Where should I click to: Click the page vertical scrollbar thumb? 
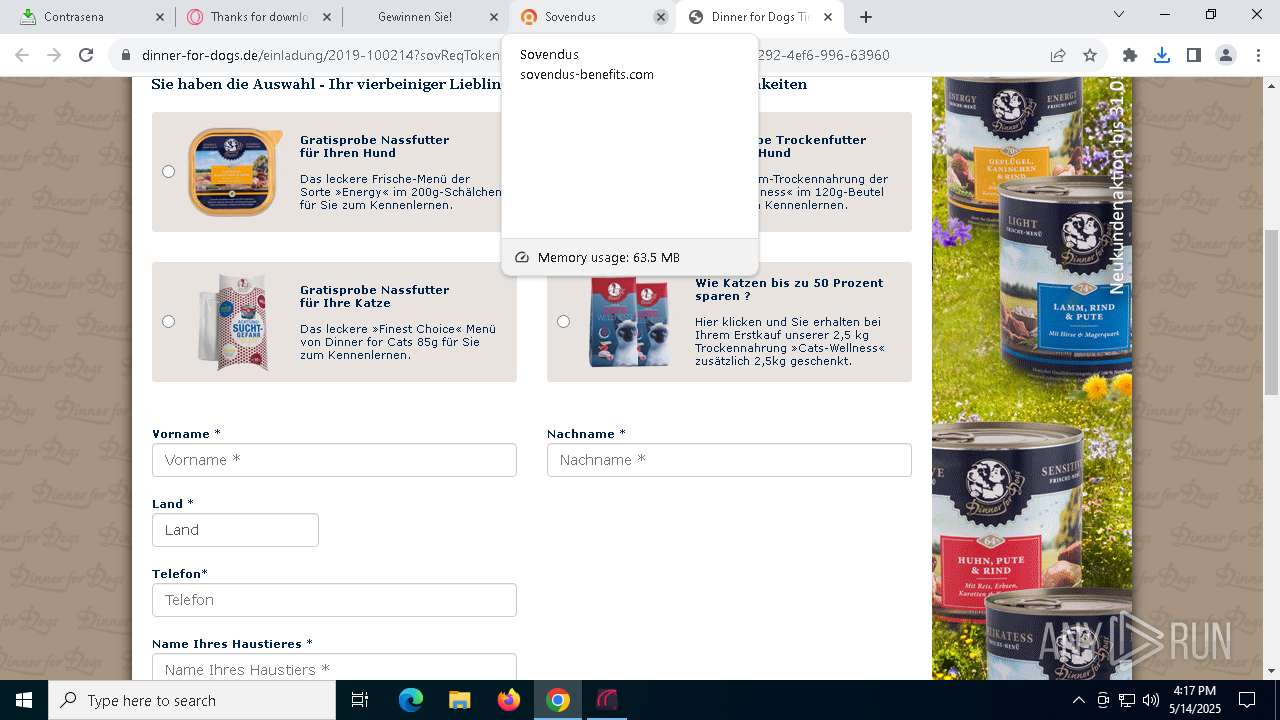coord(1271,312)
